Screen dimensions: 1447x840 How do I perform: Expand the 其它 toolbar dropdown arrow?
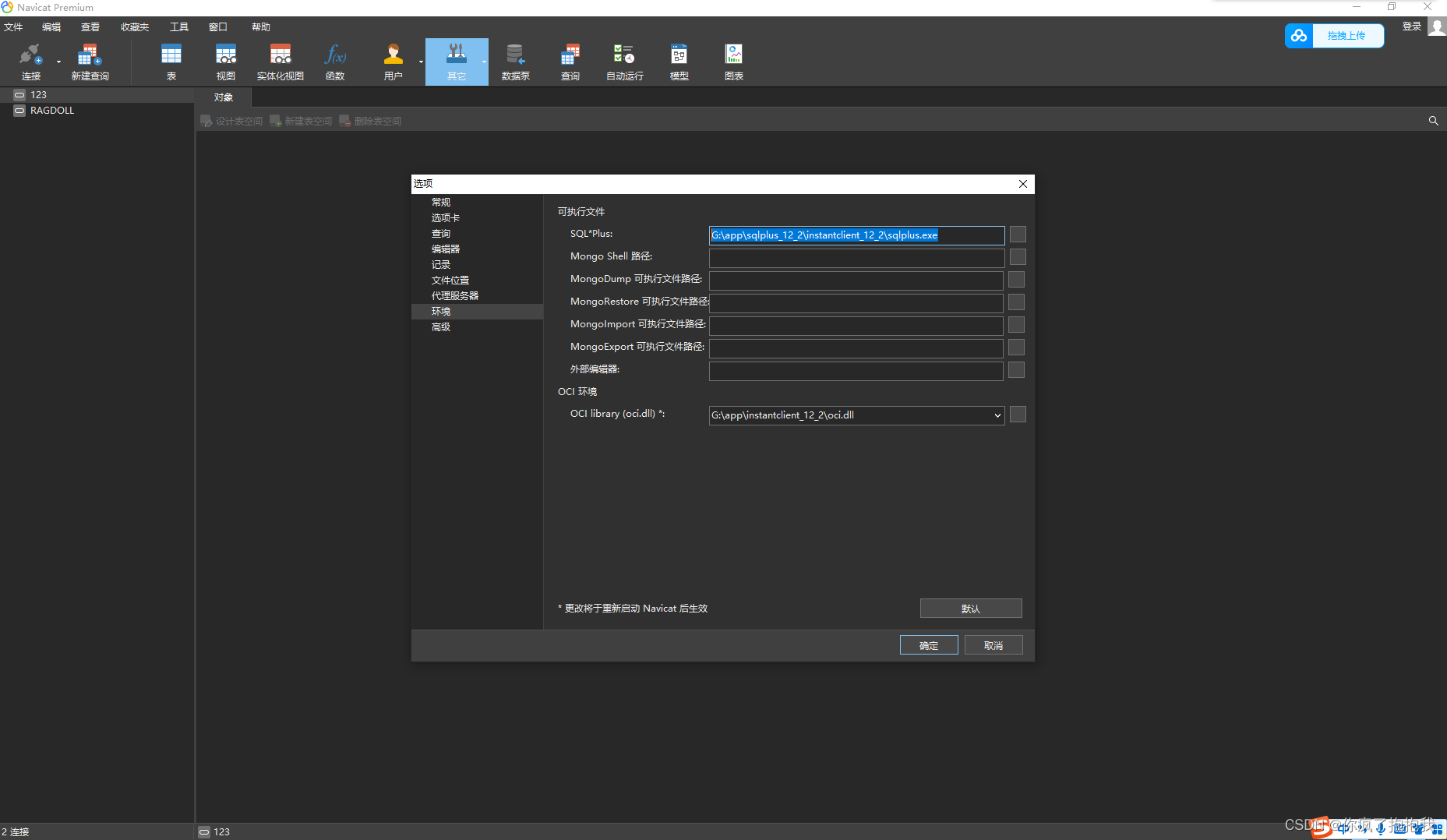(484, 62)
